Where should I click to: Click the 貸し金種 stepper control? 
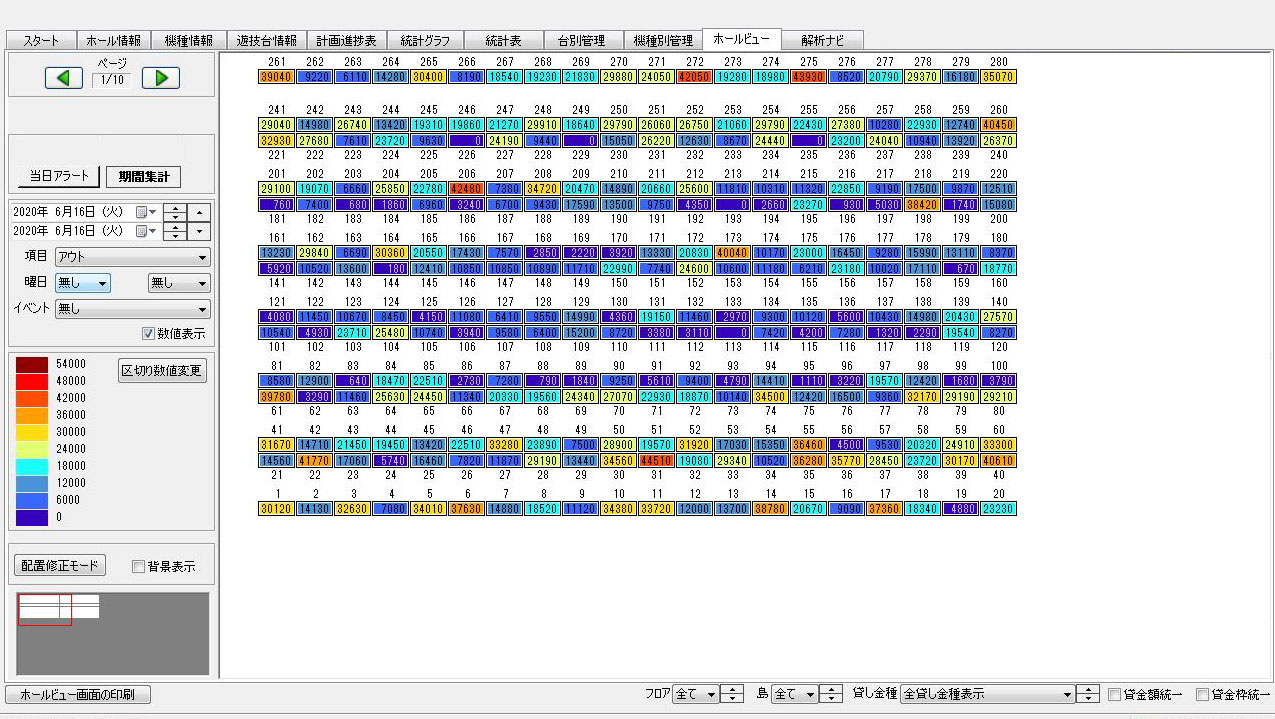coord(1088,694)
